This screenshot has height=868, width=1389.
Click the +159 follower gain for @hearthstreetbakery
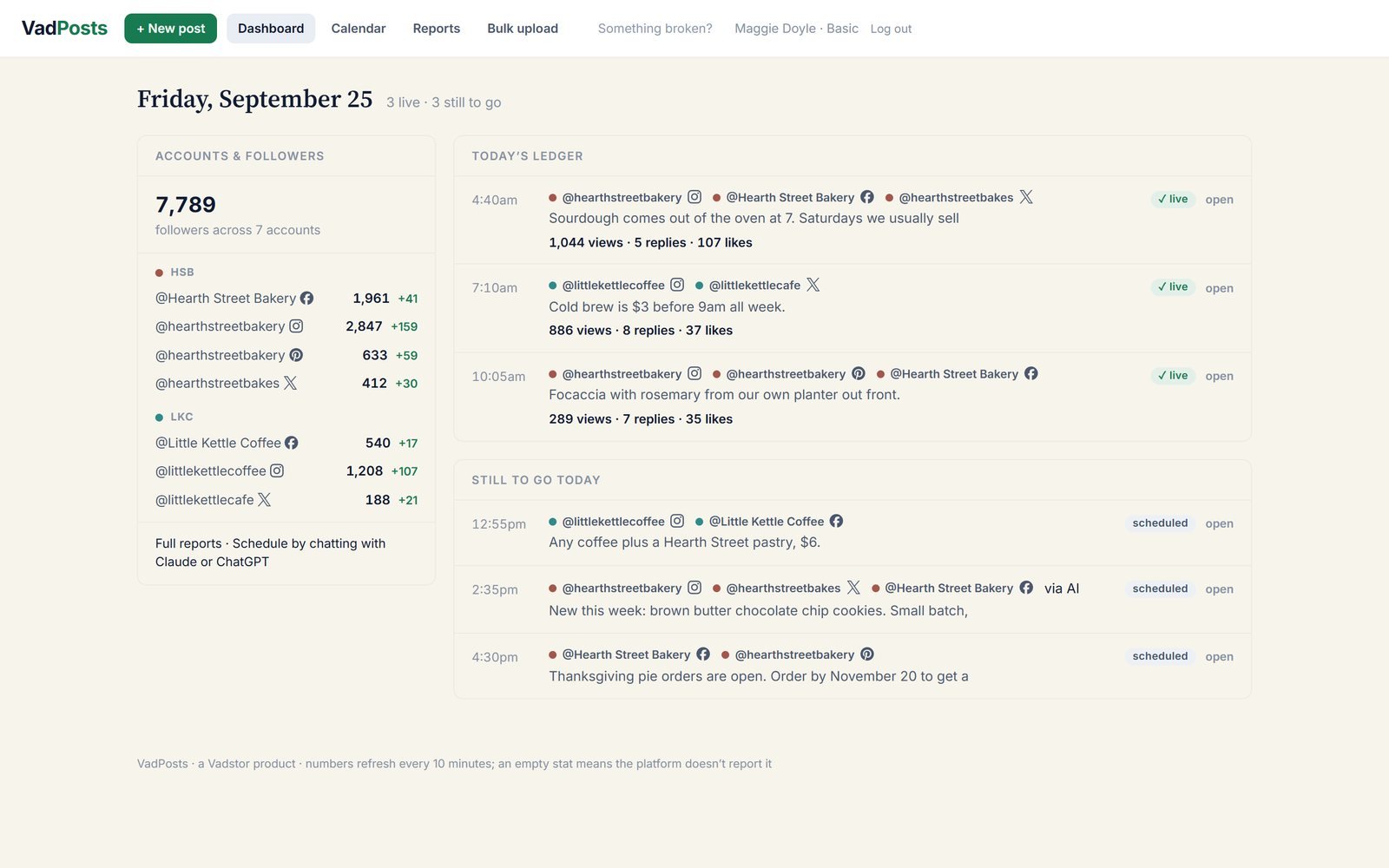click(404, 326)
